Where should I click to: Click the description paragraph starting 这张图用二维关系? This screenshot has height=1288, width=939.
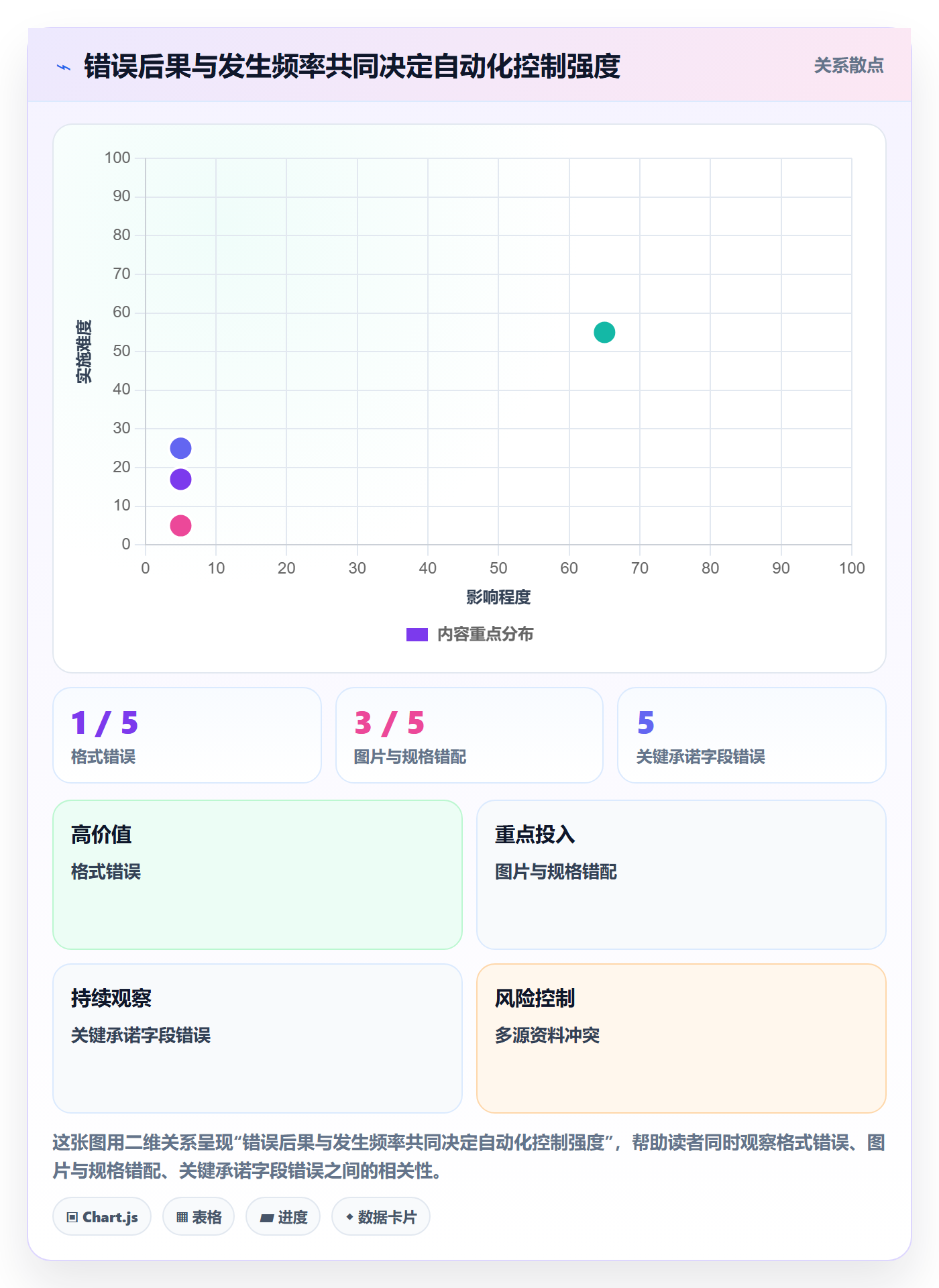pyautogui.click(x=469, y=1157)
